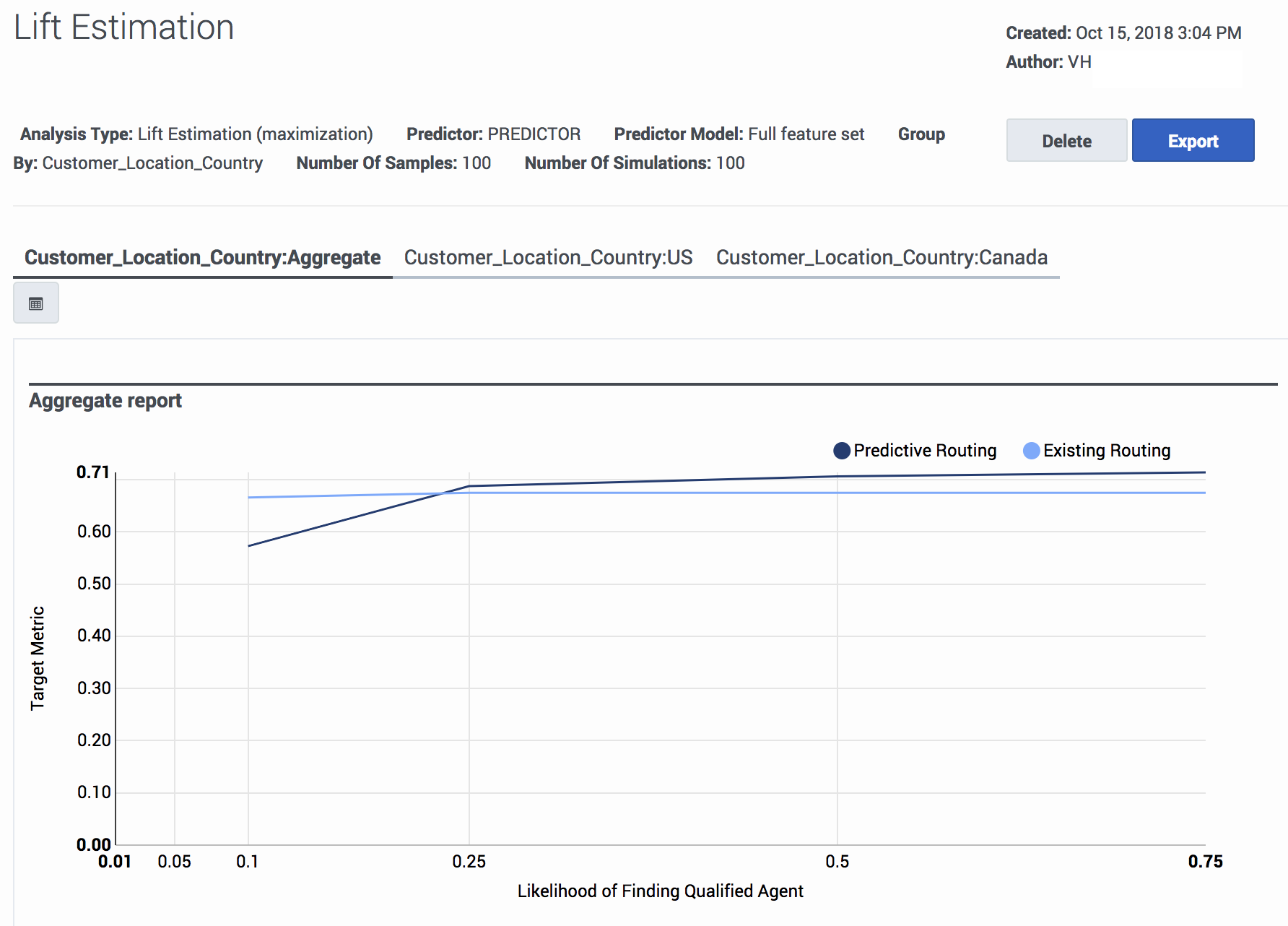
Task: Click the Likelihood of Finding Qualified Agent label
Action: [x=660, y=891]
